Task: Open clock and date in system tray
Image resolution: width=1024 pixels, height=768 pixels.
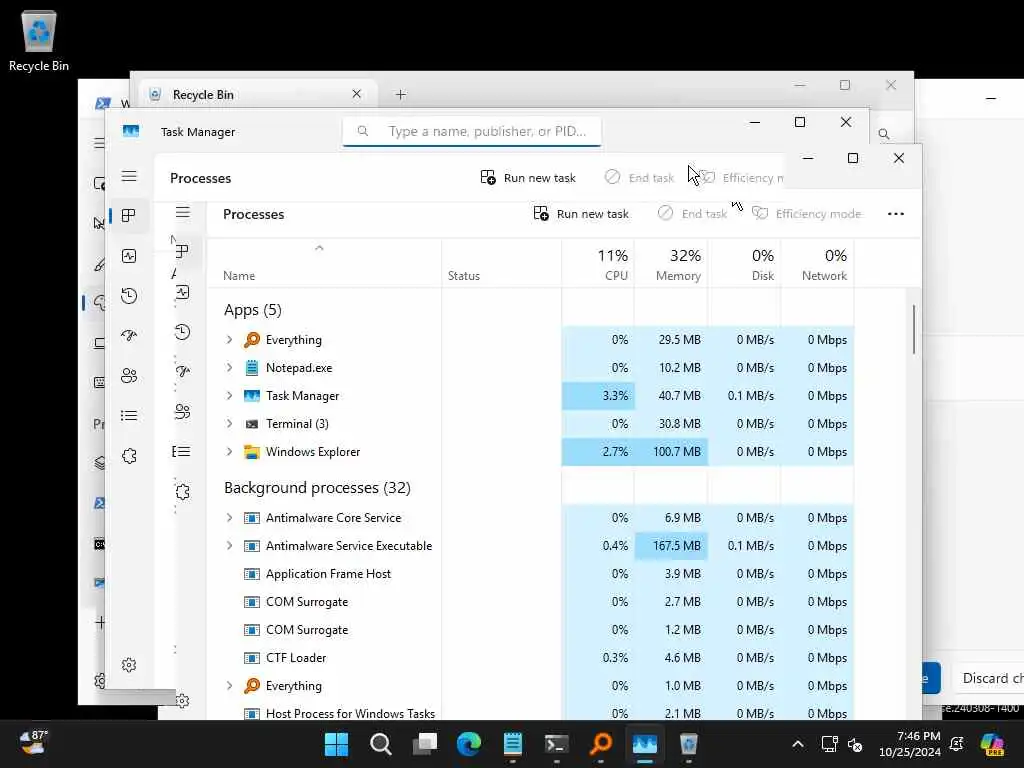Action: point(910,744)
